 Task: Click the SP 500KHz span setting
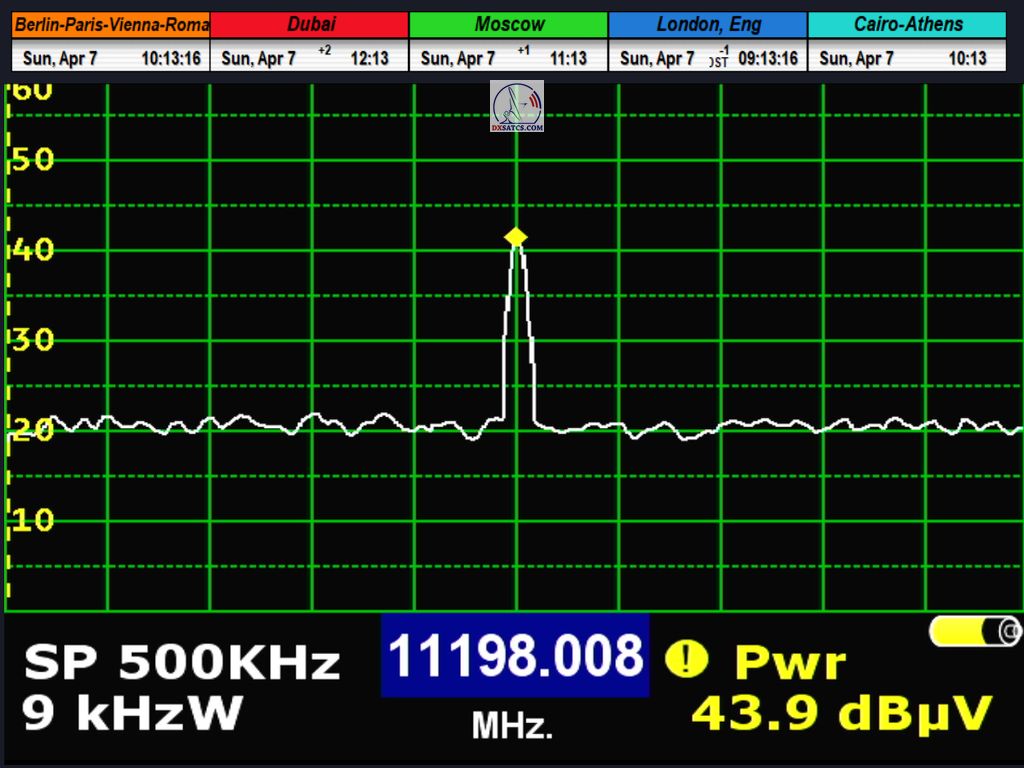point(182,662)
